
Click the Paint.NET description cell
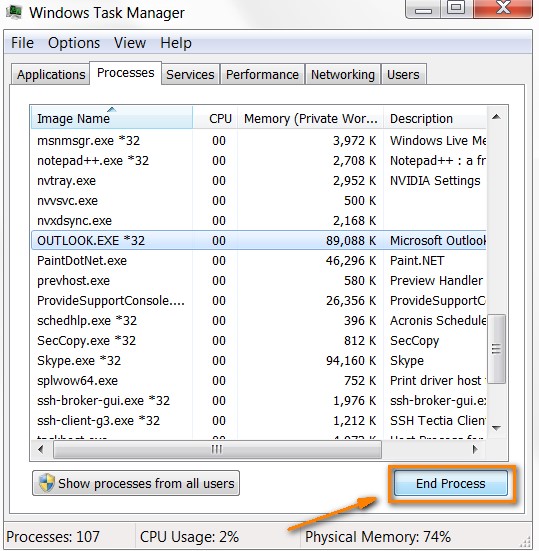point(417,261)
